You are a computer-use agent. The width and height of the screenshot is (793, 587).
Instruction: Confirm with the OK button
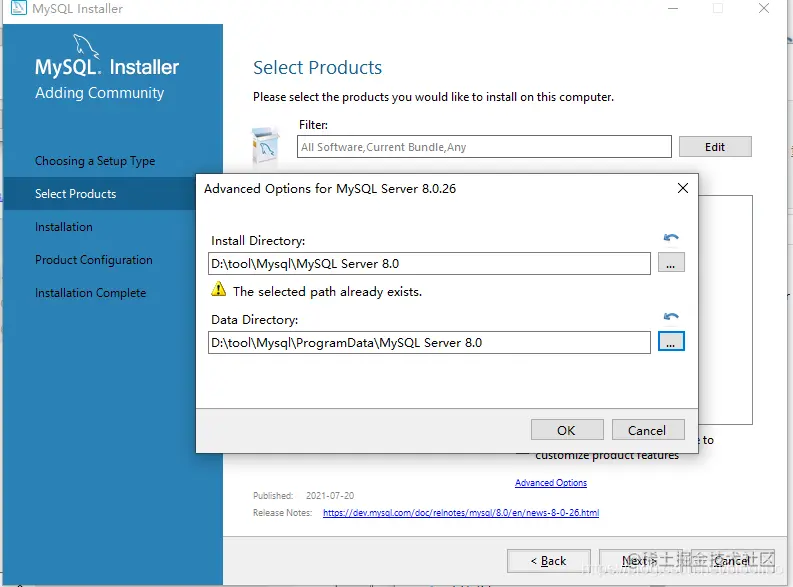coord(567,430)
